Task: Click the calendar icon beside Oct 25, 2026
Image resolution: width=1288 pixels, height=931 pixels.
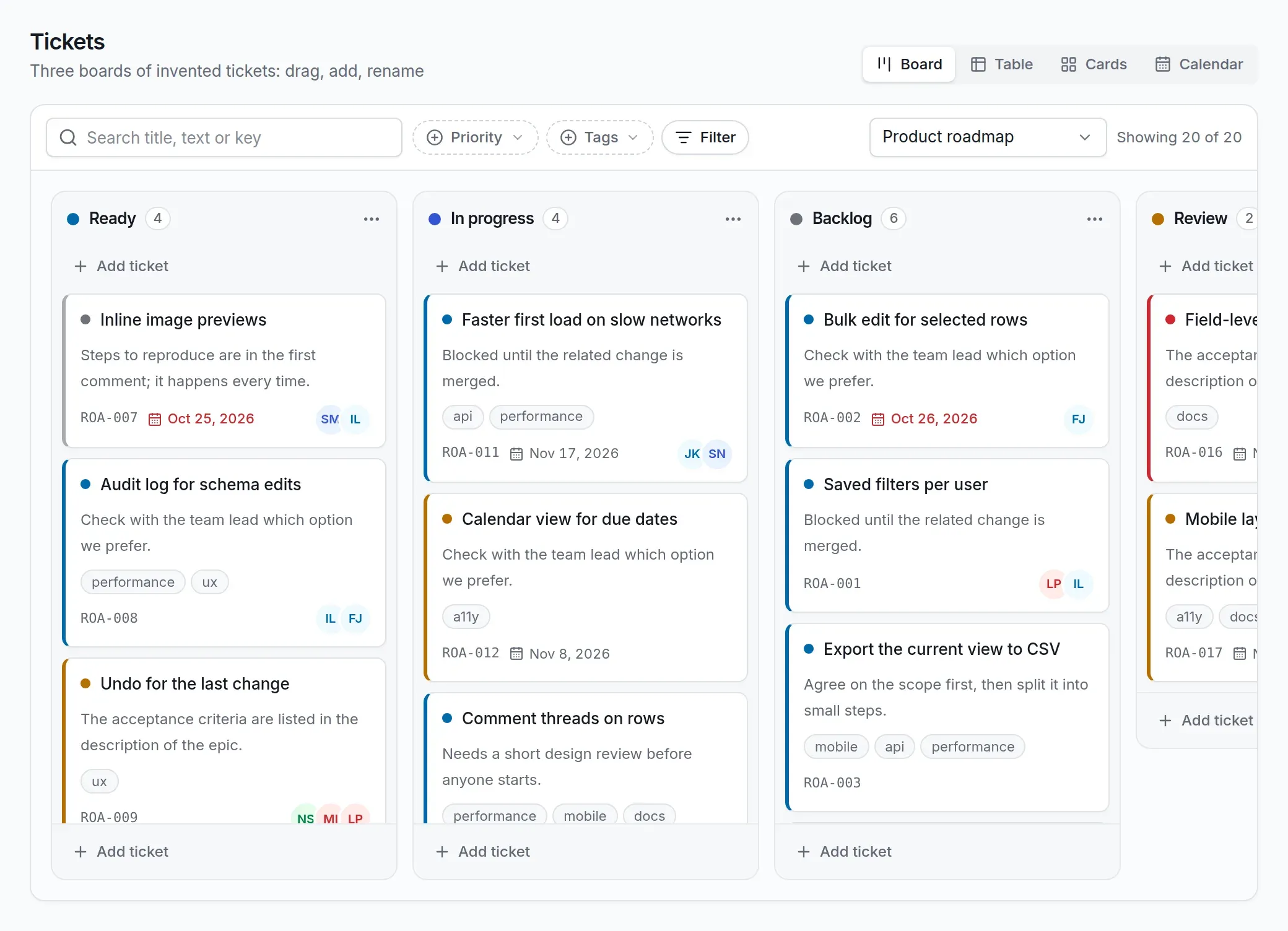Action: click(155, 419)
